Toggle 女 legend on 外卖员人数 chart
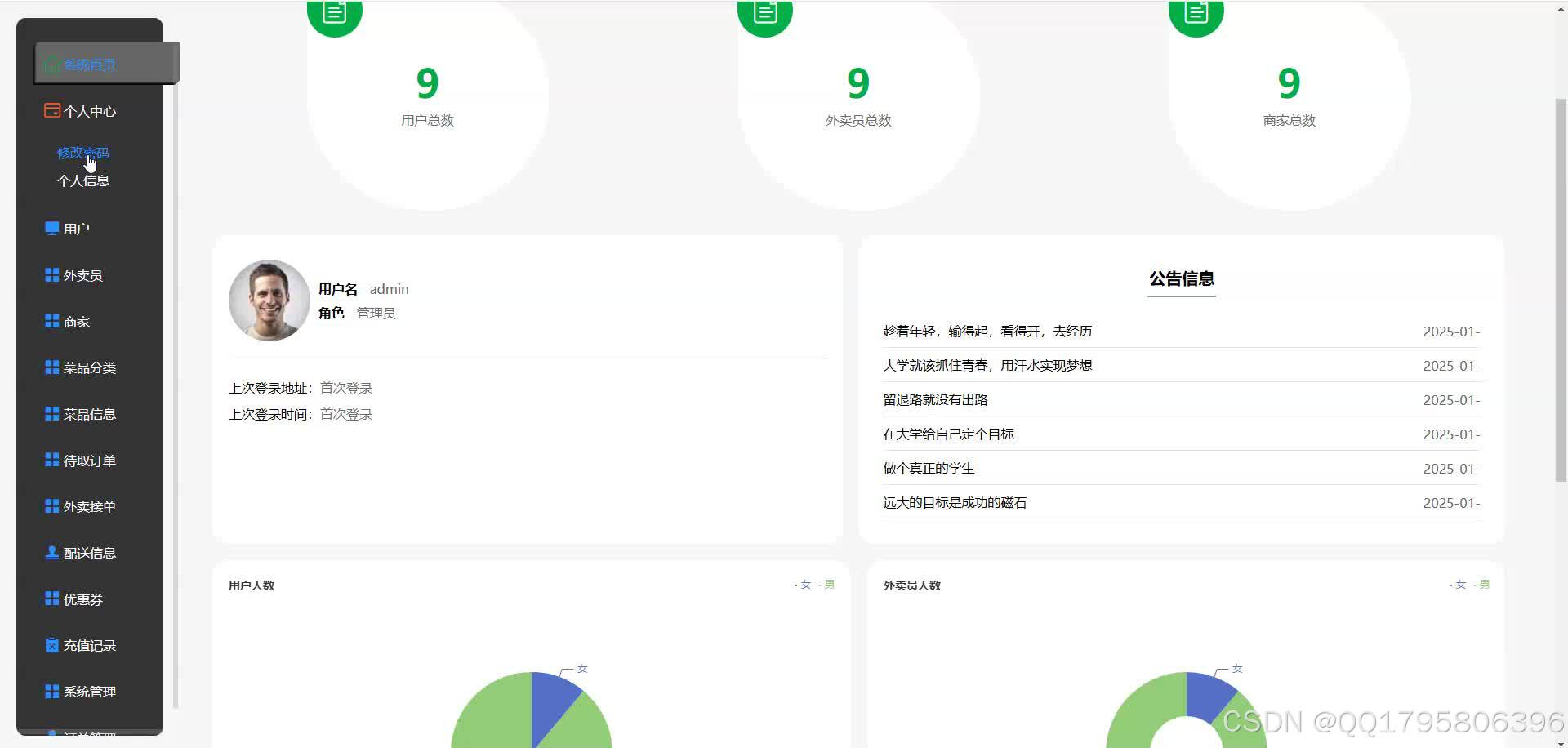1568x748 pixels. coord(1459,585)
